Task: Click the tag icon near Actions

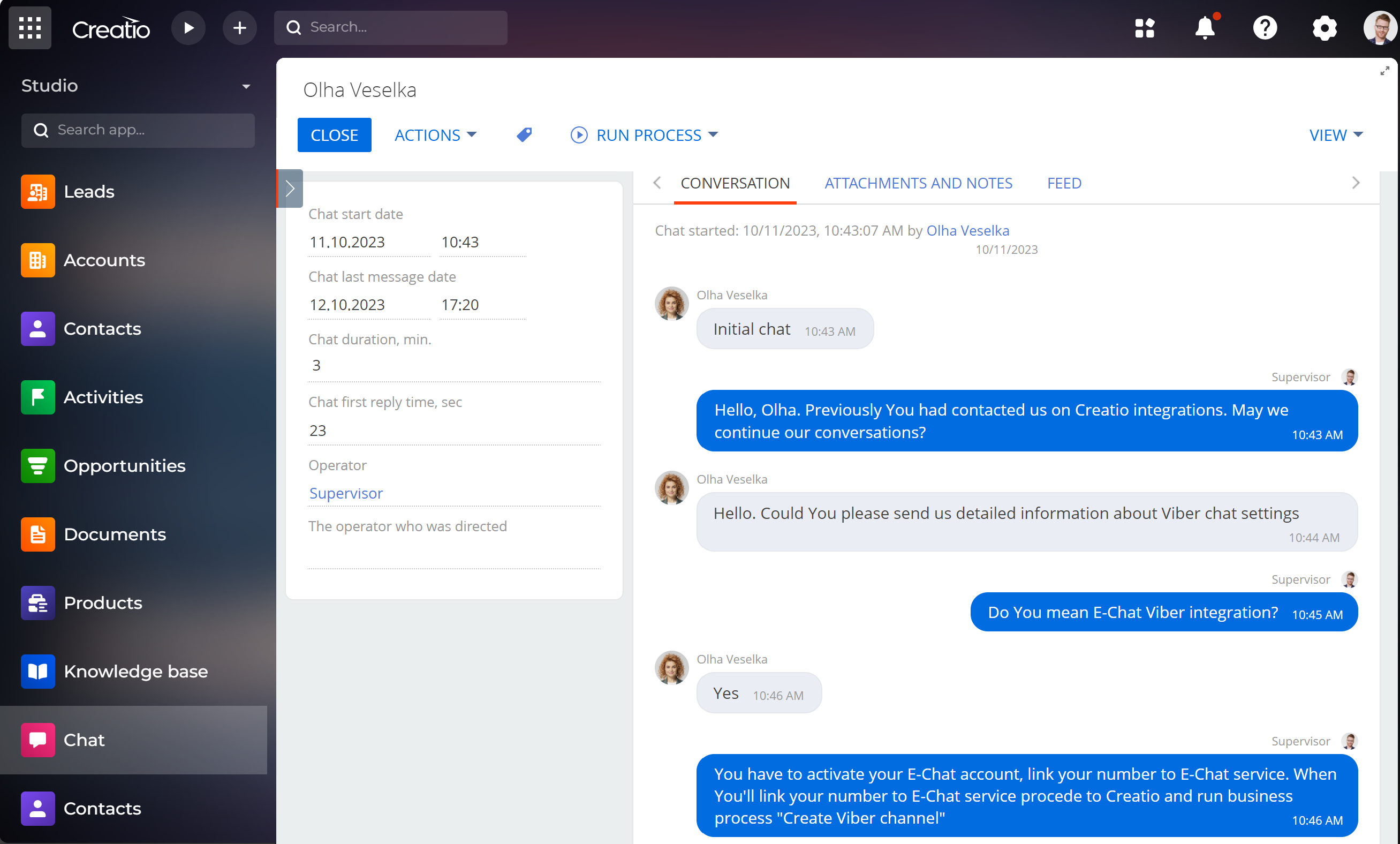Action: pos(524,135)
